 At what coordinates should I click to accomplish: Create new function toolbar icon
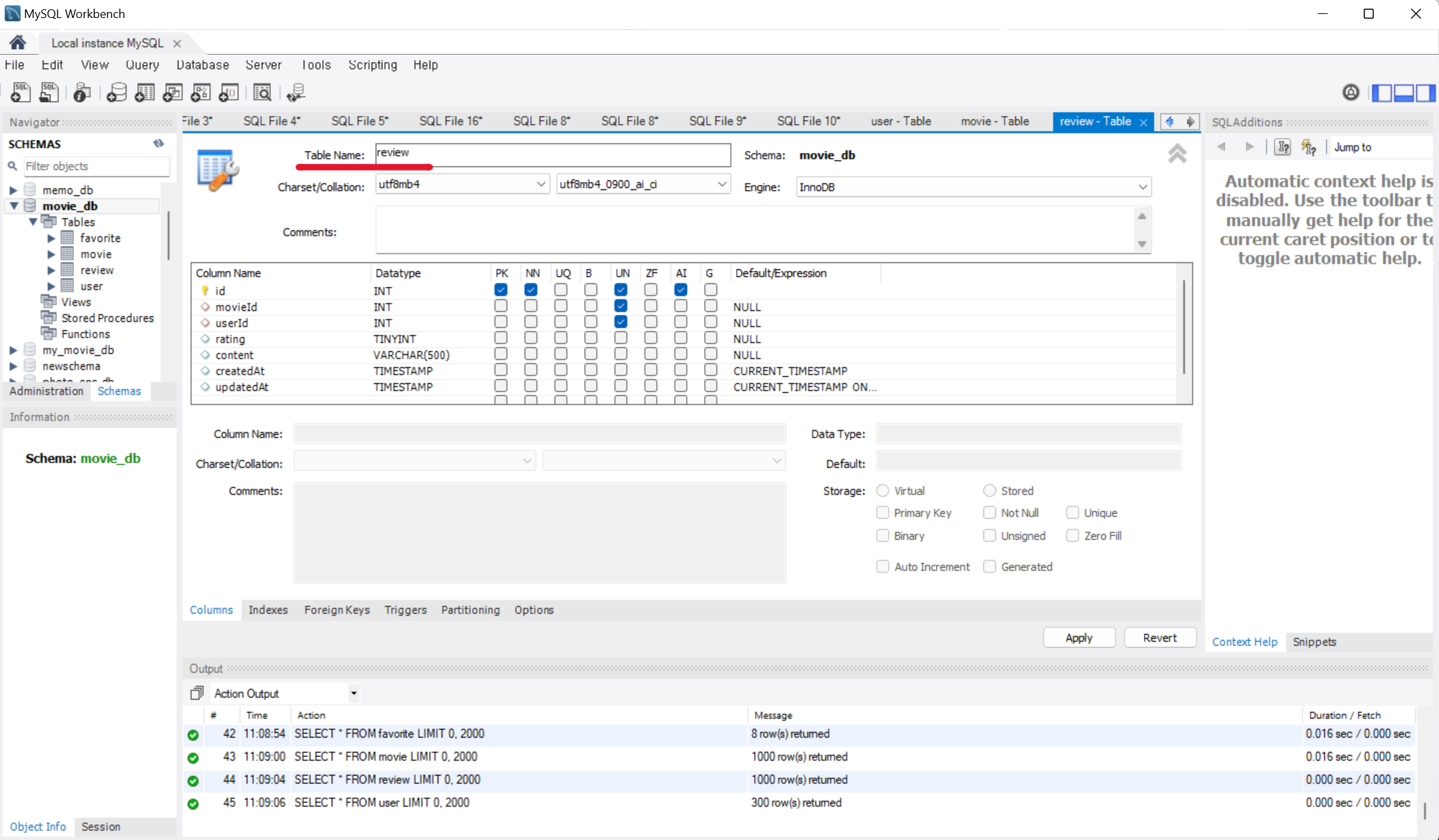click(229, 92)
